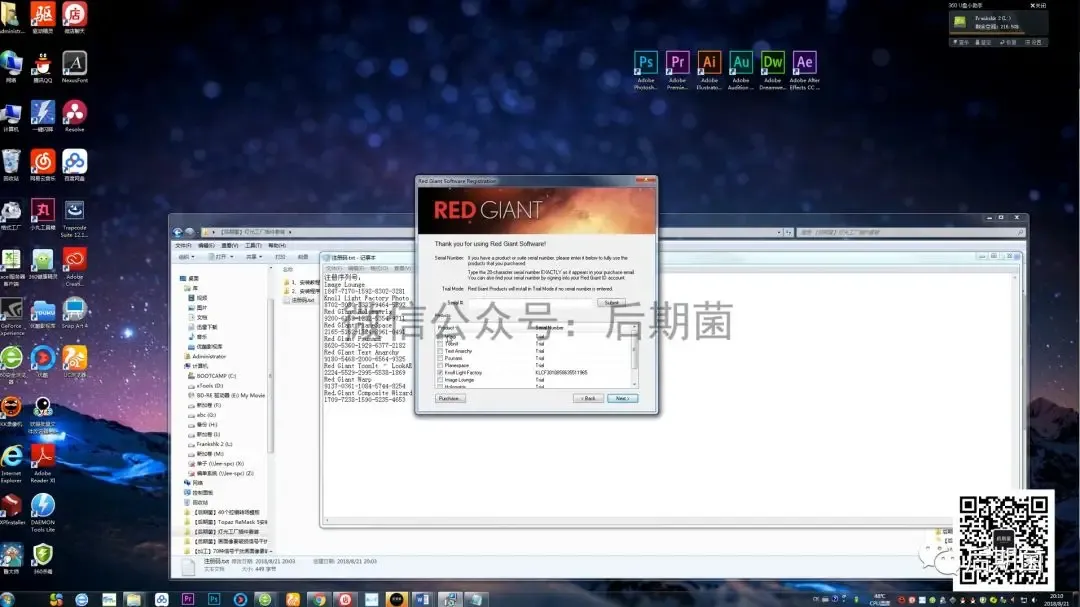Open Photoshop from taskbar

coord(214,599)
